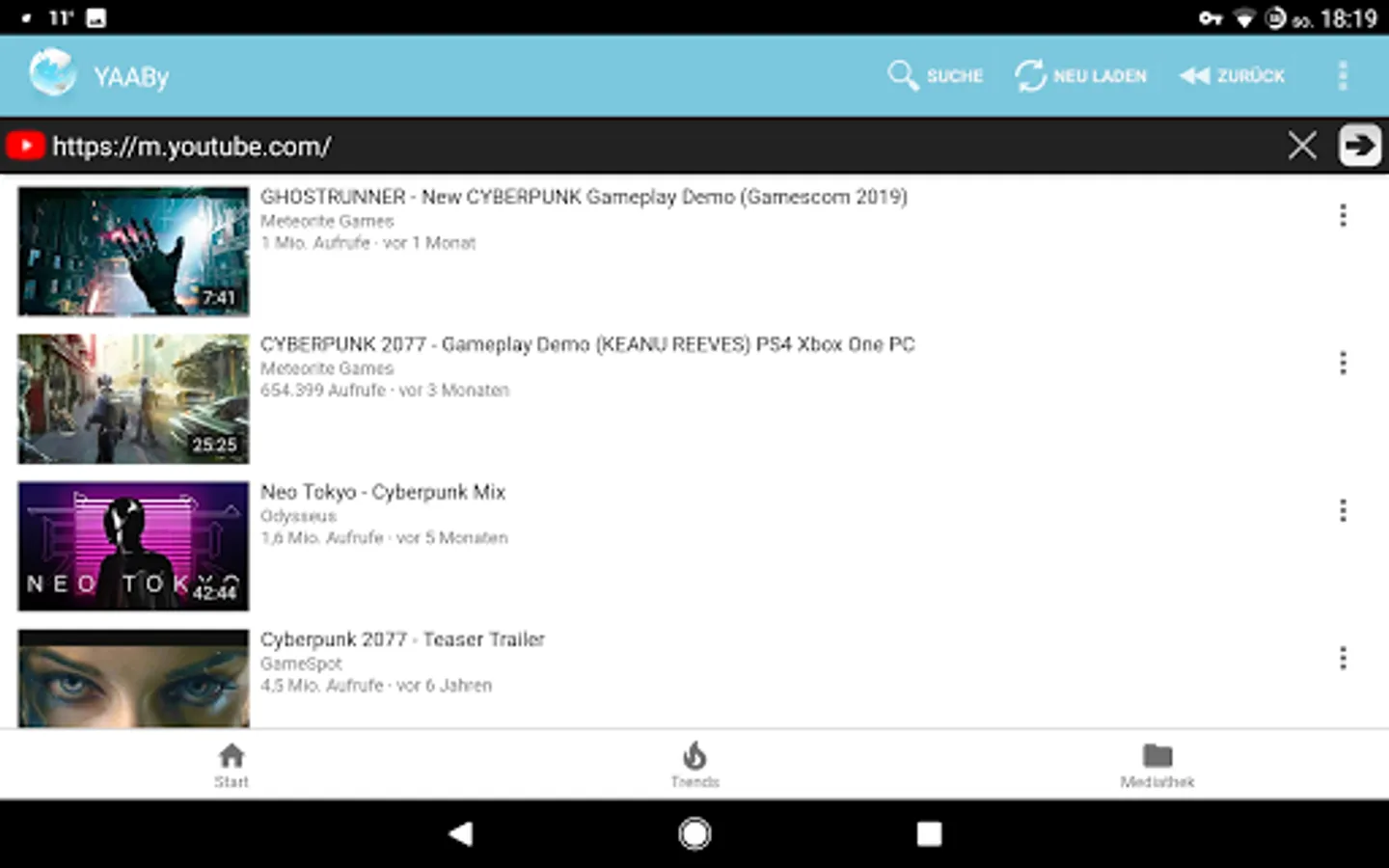Tap the Android back navigation button
The height and width of the screenshot is (868, 1389).
461,833
